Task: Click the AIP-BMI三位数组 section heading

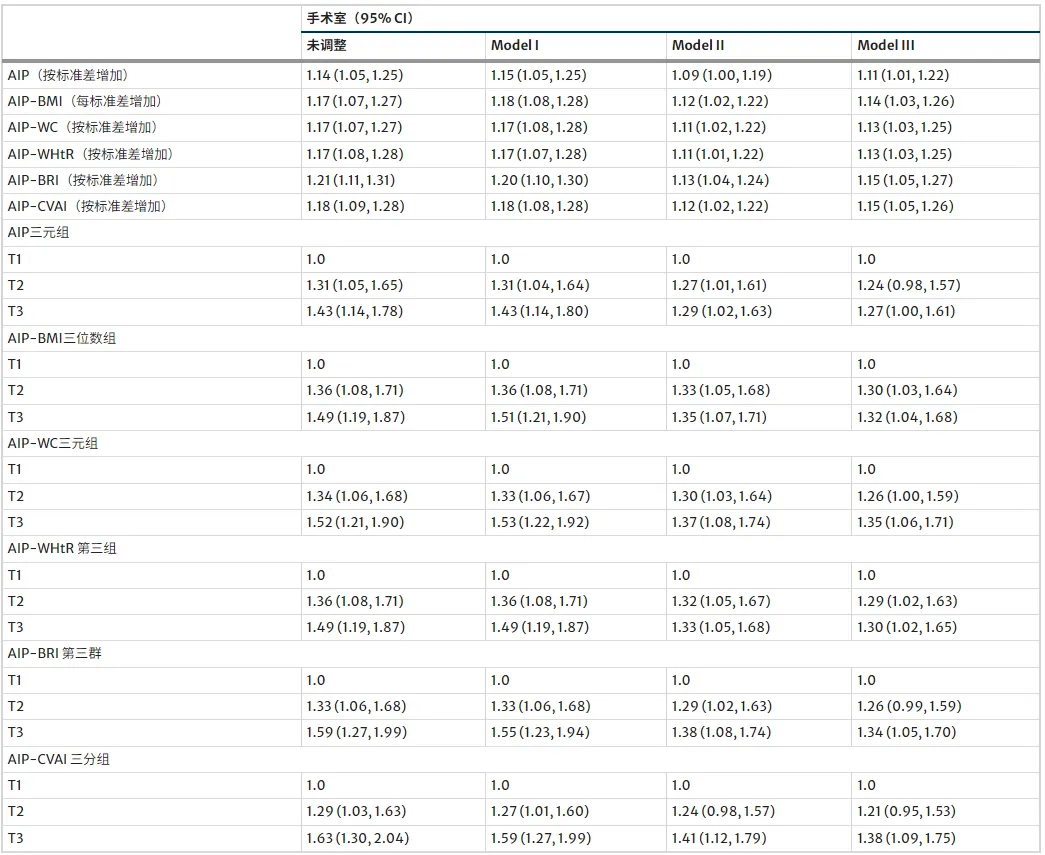Action: pos(62,338)
